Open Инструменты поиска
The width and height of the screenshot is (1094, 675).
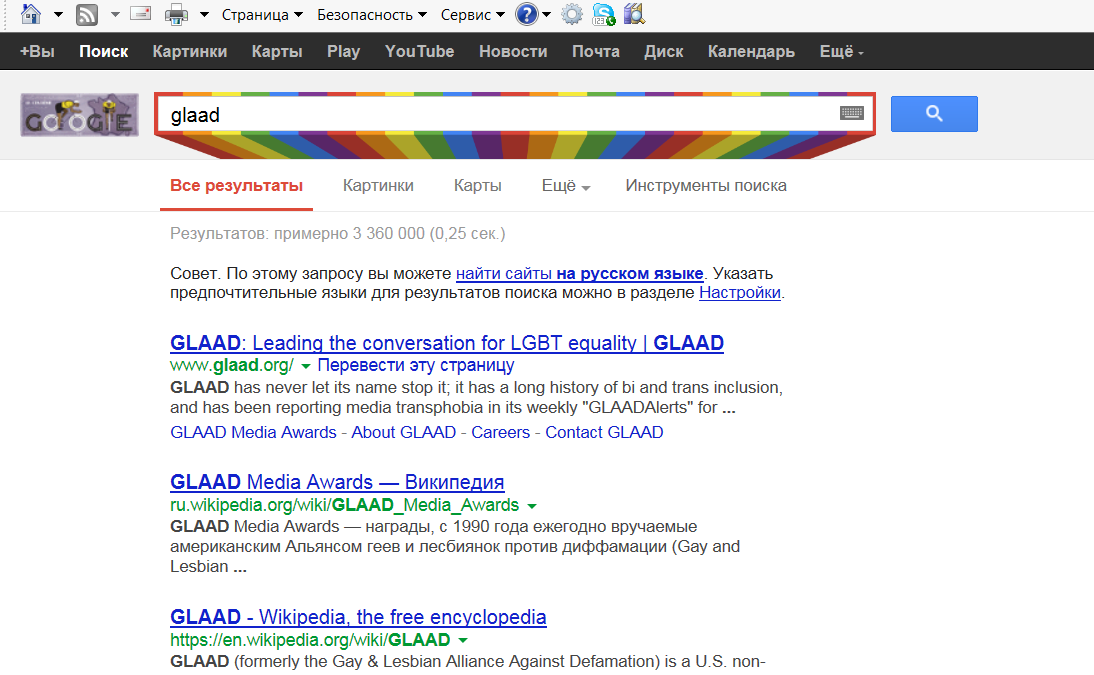click(706, 186)
